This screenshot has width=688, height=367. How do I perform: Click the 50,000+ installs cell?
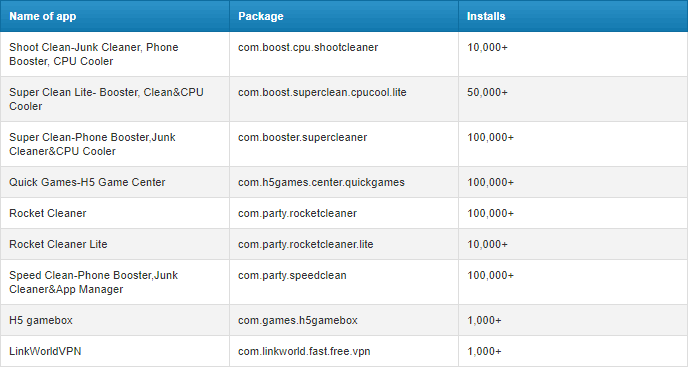(x=573, y=99)
